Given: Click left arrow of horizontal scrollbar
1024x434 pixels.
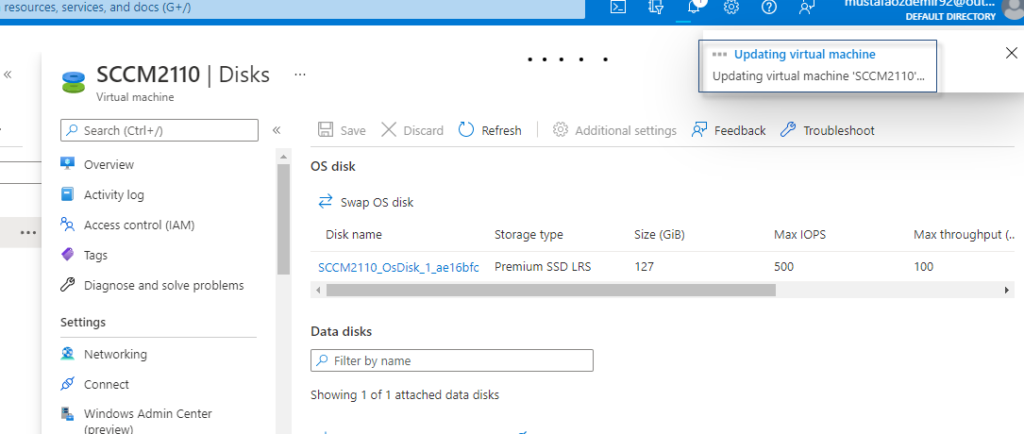Looking at the screenshot, I should [x=318, y=290].
